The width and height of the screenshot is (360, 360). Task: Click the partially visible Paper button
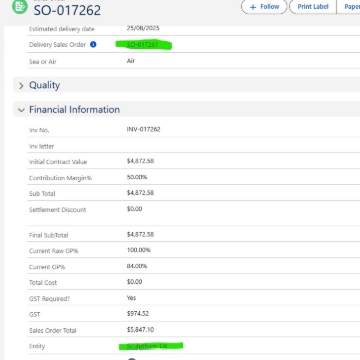349,7
